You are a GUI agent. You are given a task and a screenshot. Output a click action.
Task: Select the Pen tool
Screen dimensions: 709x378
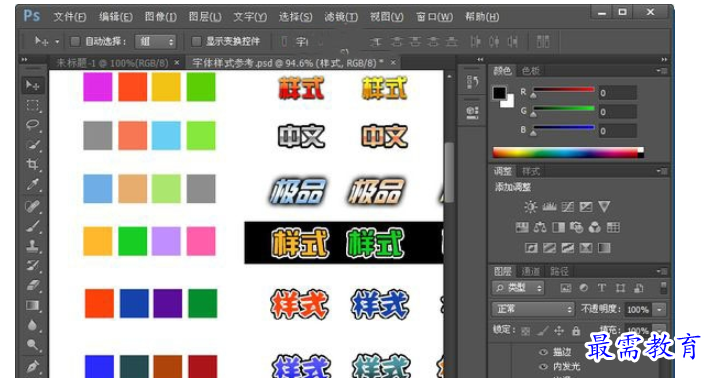point(32,365)
